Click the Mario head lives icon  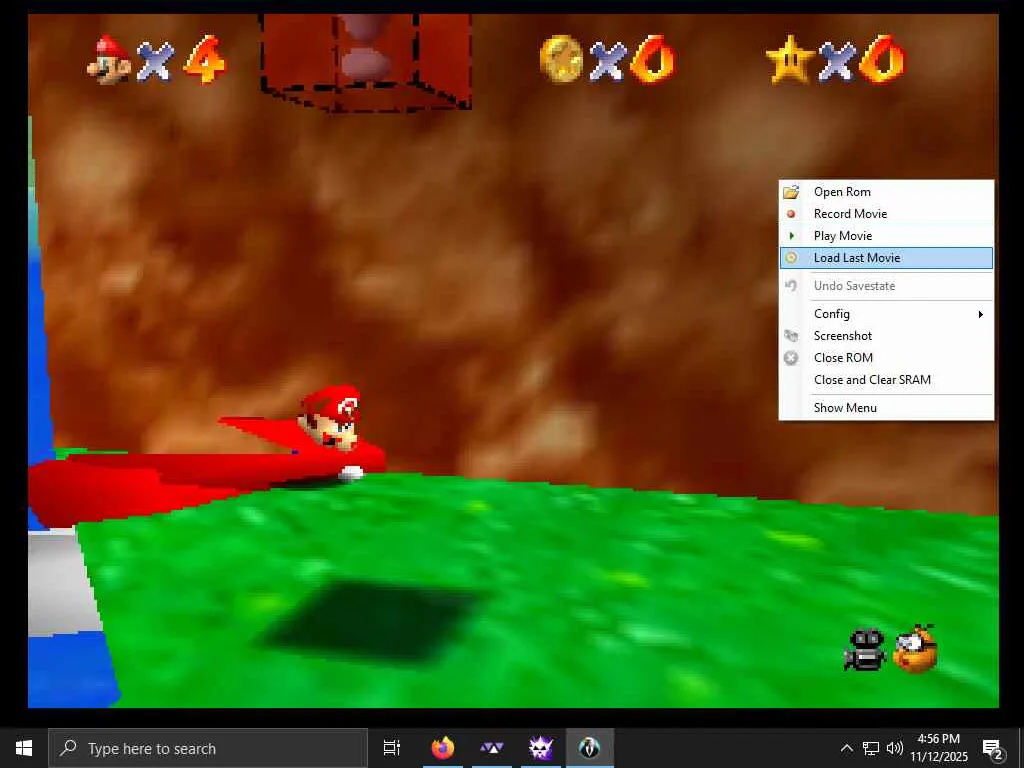point(109,60)
